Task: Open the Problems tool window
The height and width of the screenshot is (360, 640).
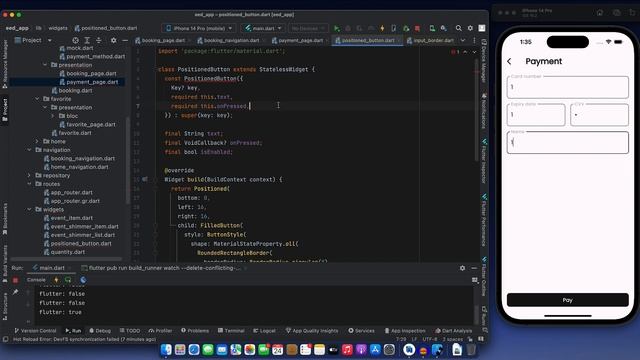Action: pos(195,331)
